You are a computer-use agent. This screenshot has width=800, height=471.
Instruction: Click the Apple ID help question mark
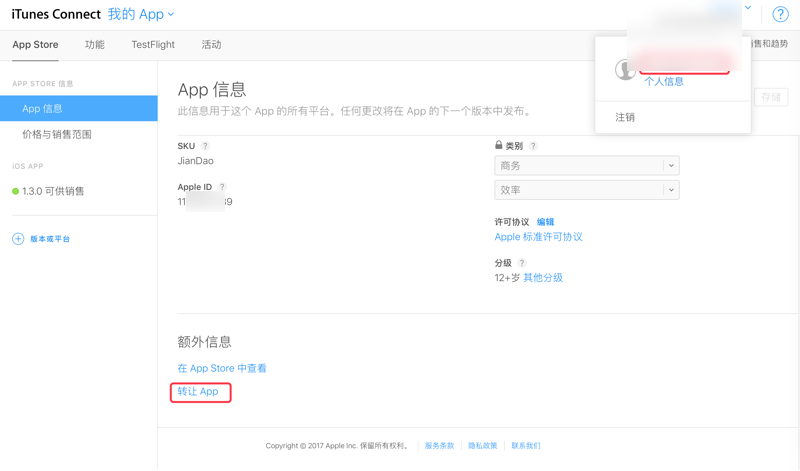tap(222, 187)
